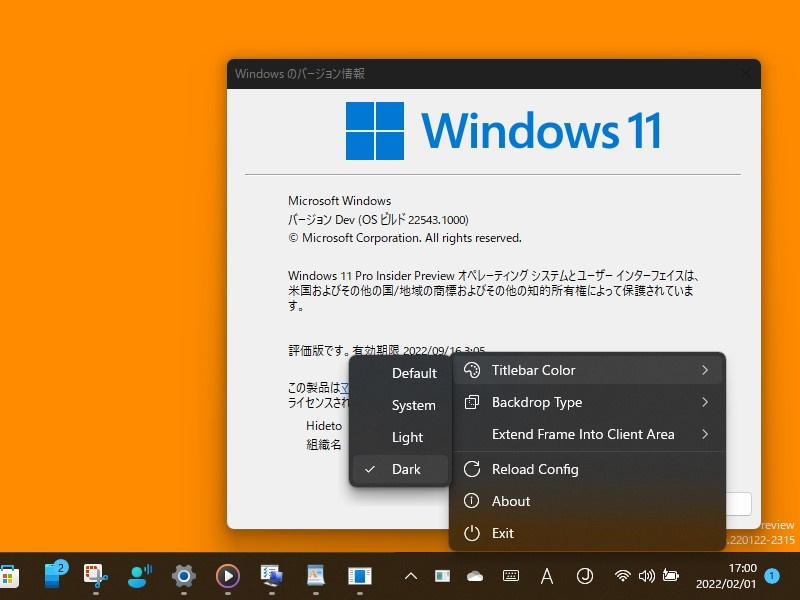Launch Media Player from the taskbar
The height and width of the screenshot is (600, 800).
point(228,575)
